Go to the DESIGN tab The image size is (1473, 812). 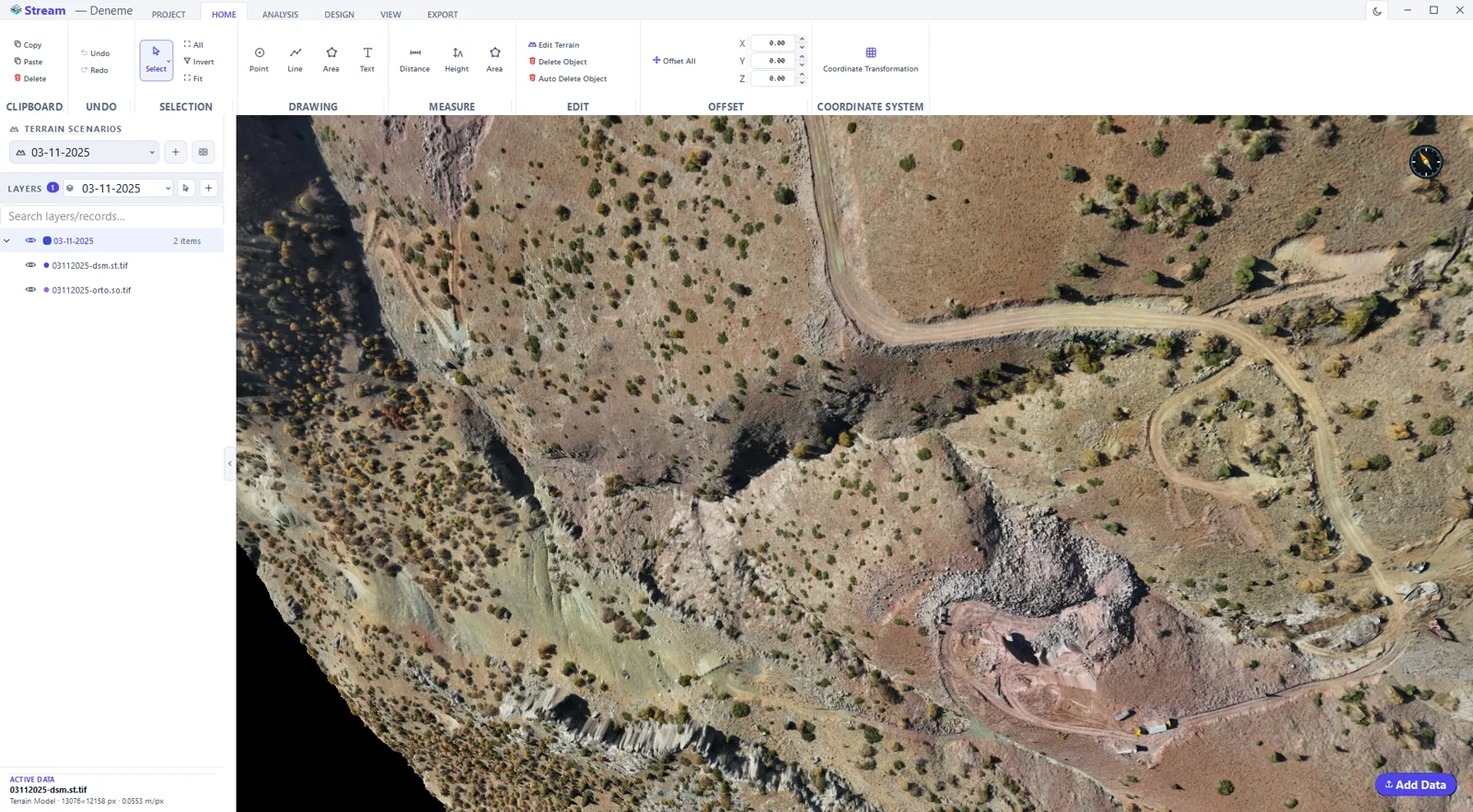click(339, 15)
